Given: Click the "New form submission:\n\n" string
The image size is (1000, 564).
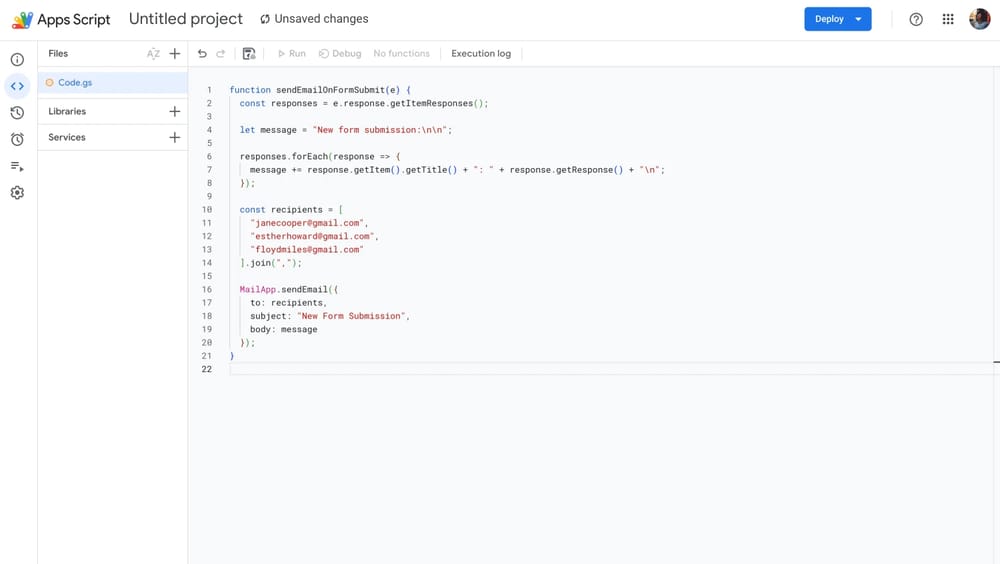Looking at the screenshot, I should point(379,130).
